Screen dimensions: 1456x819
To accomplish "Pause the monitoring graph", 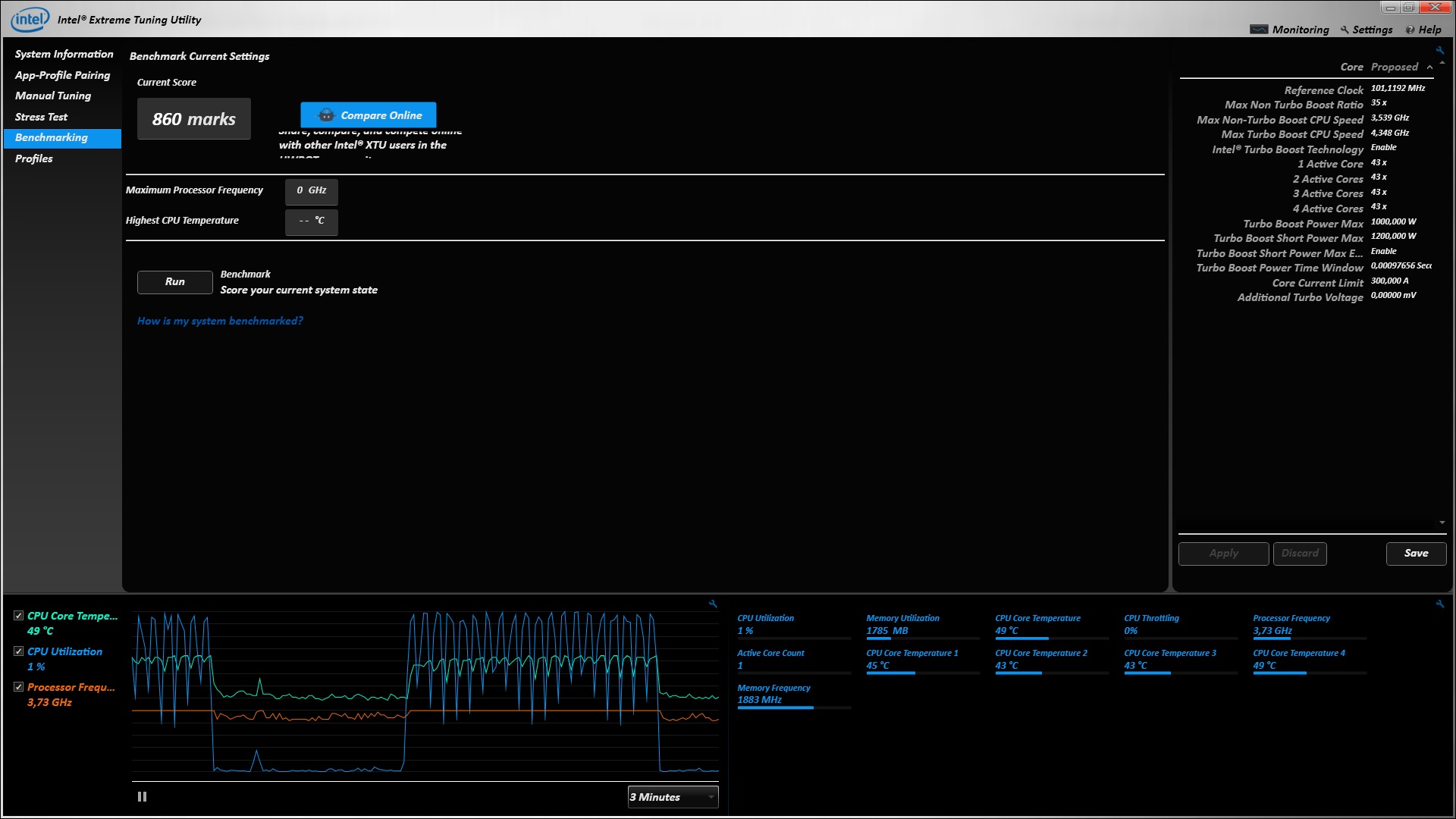I will [x=142, y=797].
